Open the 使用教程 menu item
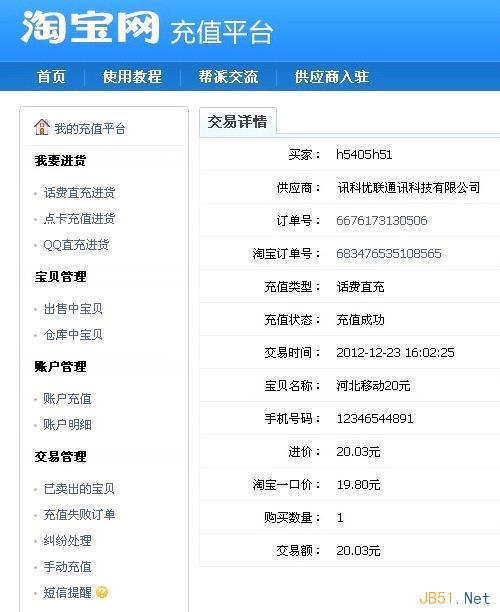500x612 pixels. pyautogui.click(x=132, y=76)
